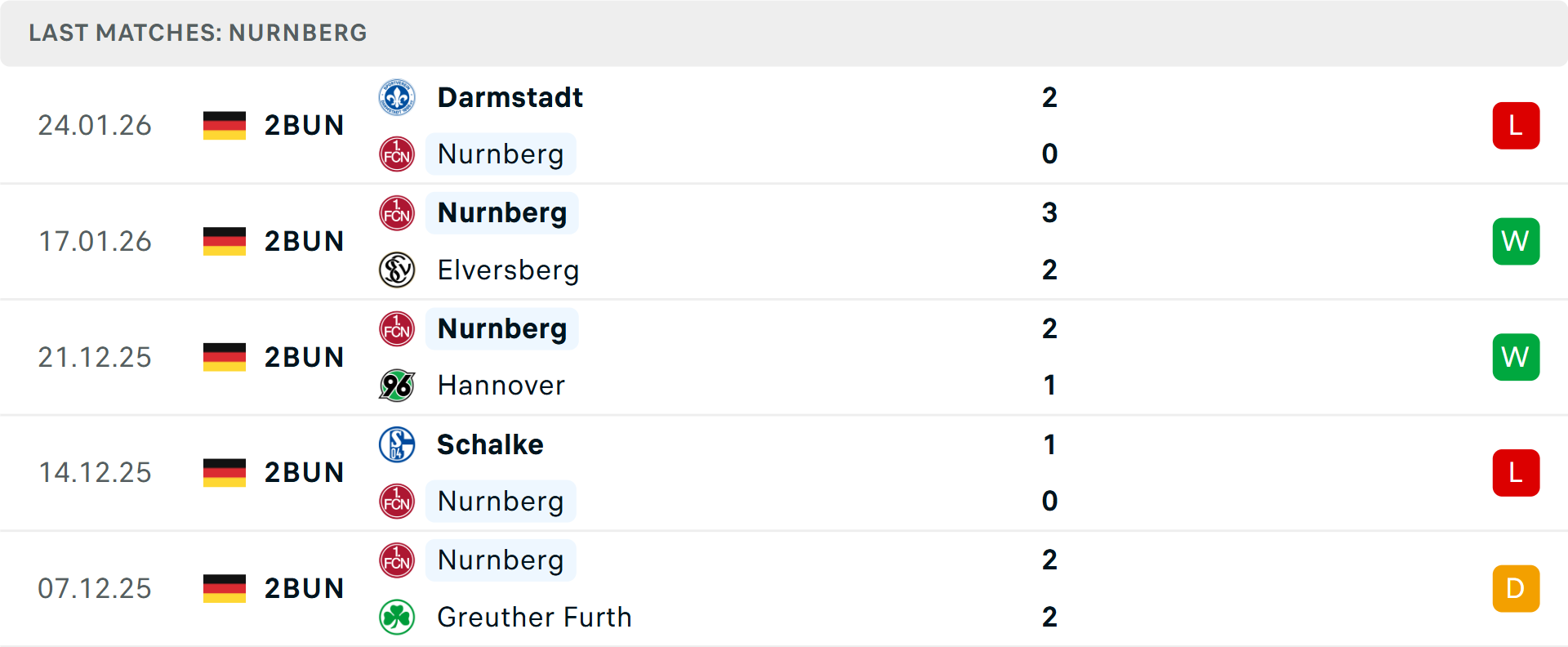Click the Darmstadt team name link
Image resolution: width=1568 pixels, height=647 pixels.
(510, 96)
